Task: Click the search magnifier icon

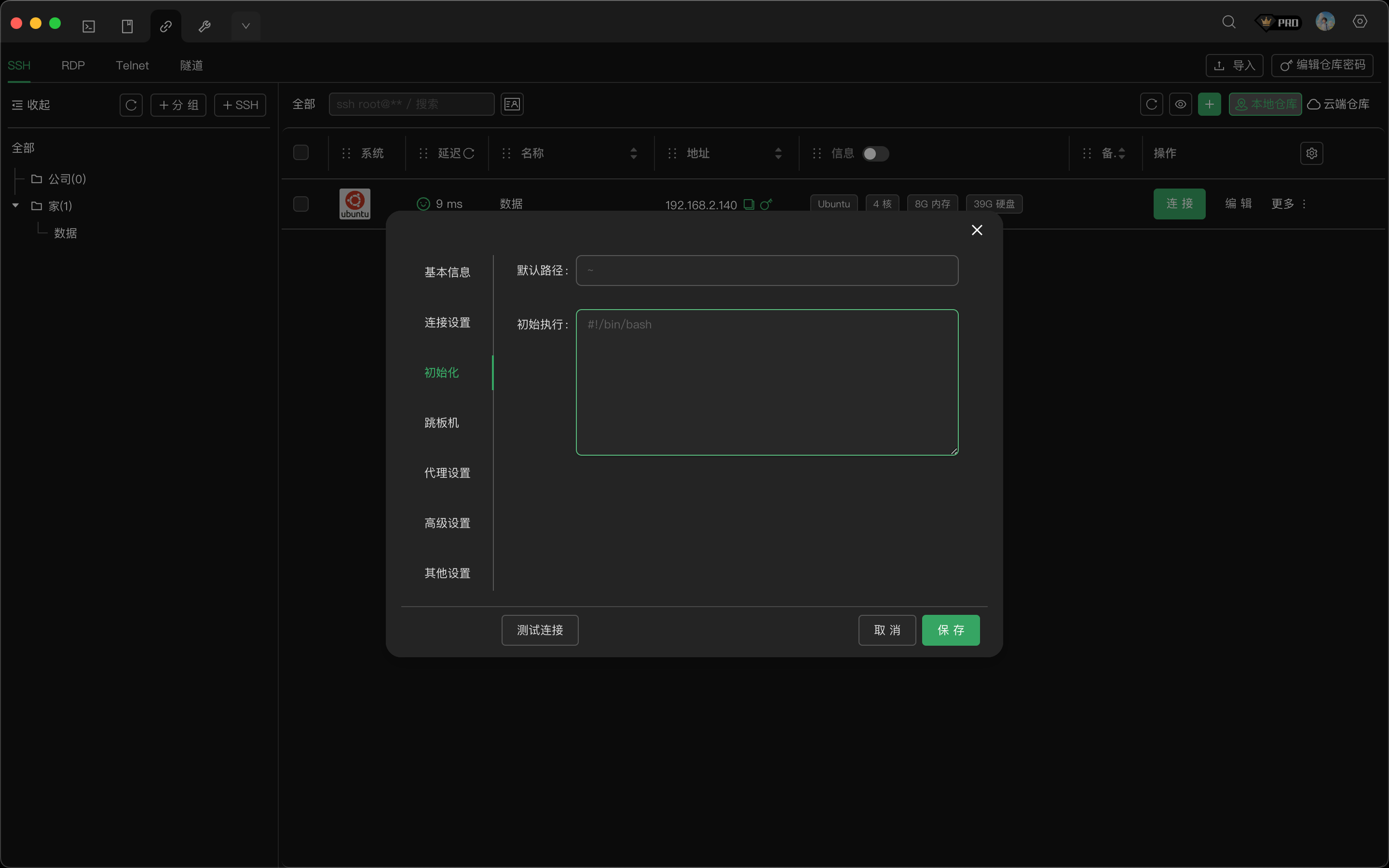Action: (x=1228, y=22)
